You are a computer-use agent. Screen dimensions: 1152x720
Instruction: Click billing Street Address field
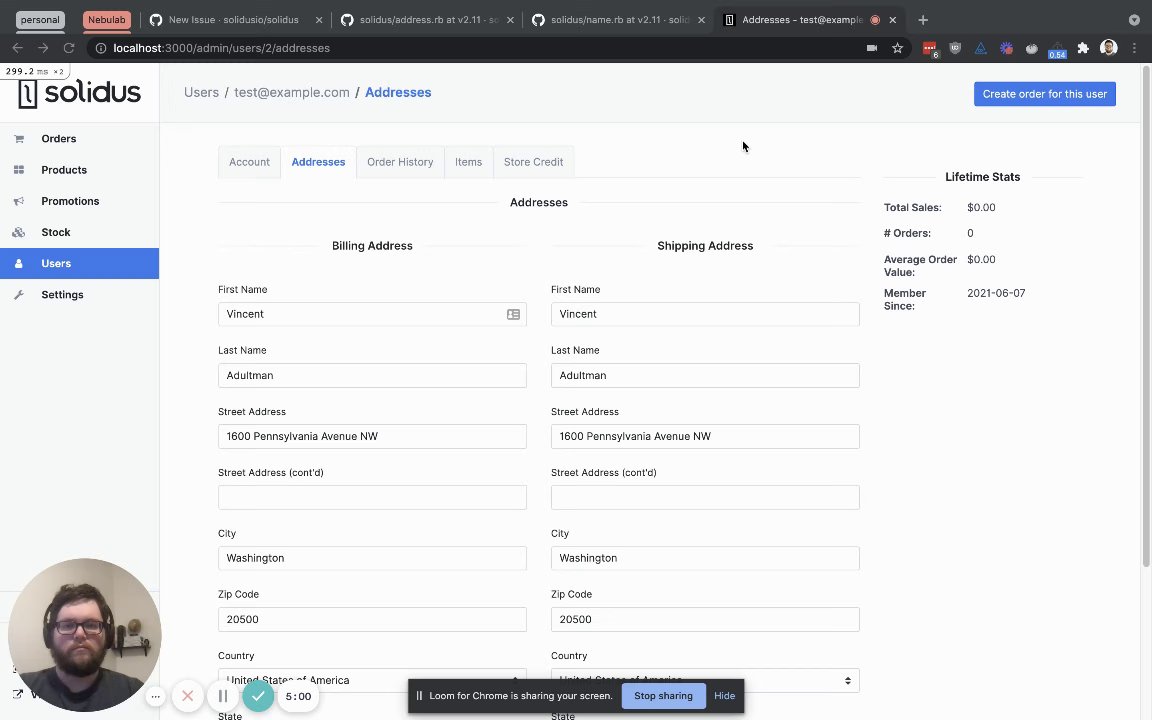372,436
